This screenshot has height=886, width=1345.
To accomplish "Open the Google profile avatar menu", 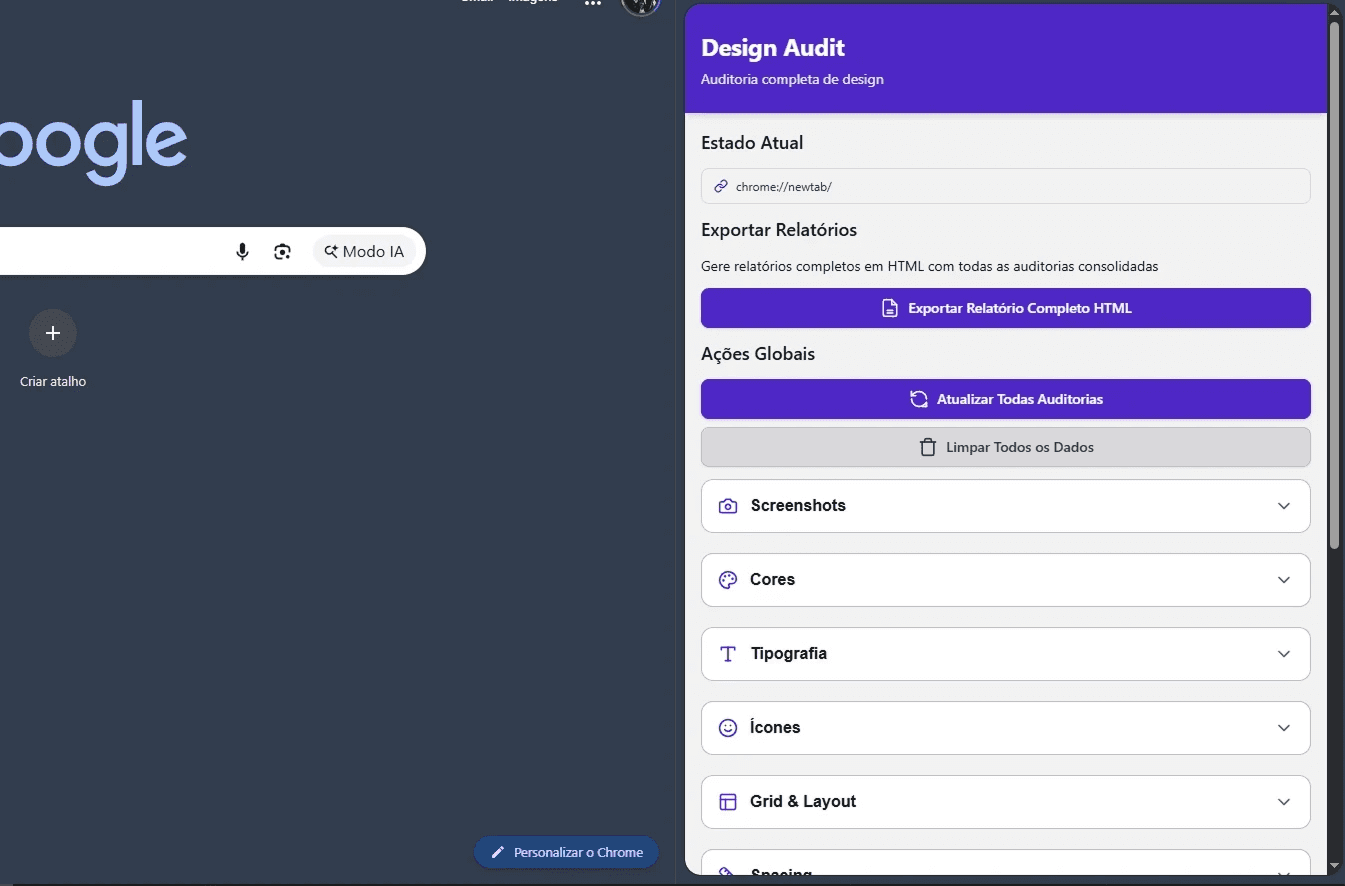I will click(x=640, y=6).
